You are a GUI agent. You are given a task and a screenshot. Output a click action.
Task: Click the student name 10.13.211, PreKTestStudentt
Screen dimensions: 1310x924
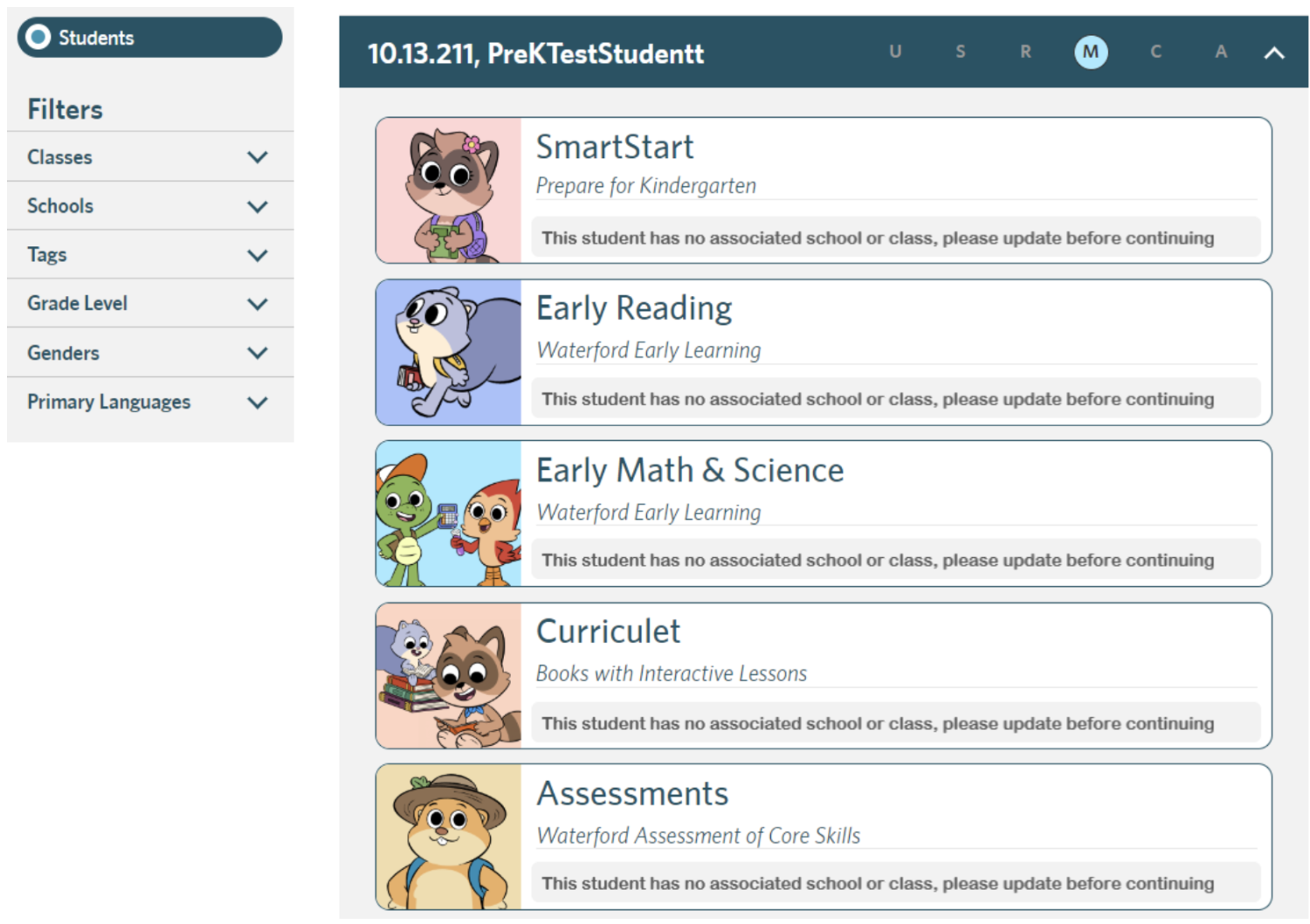point(535,53)
